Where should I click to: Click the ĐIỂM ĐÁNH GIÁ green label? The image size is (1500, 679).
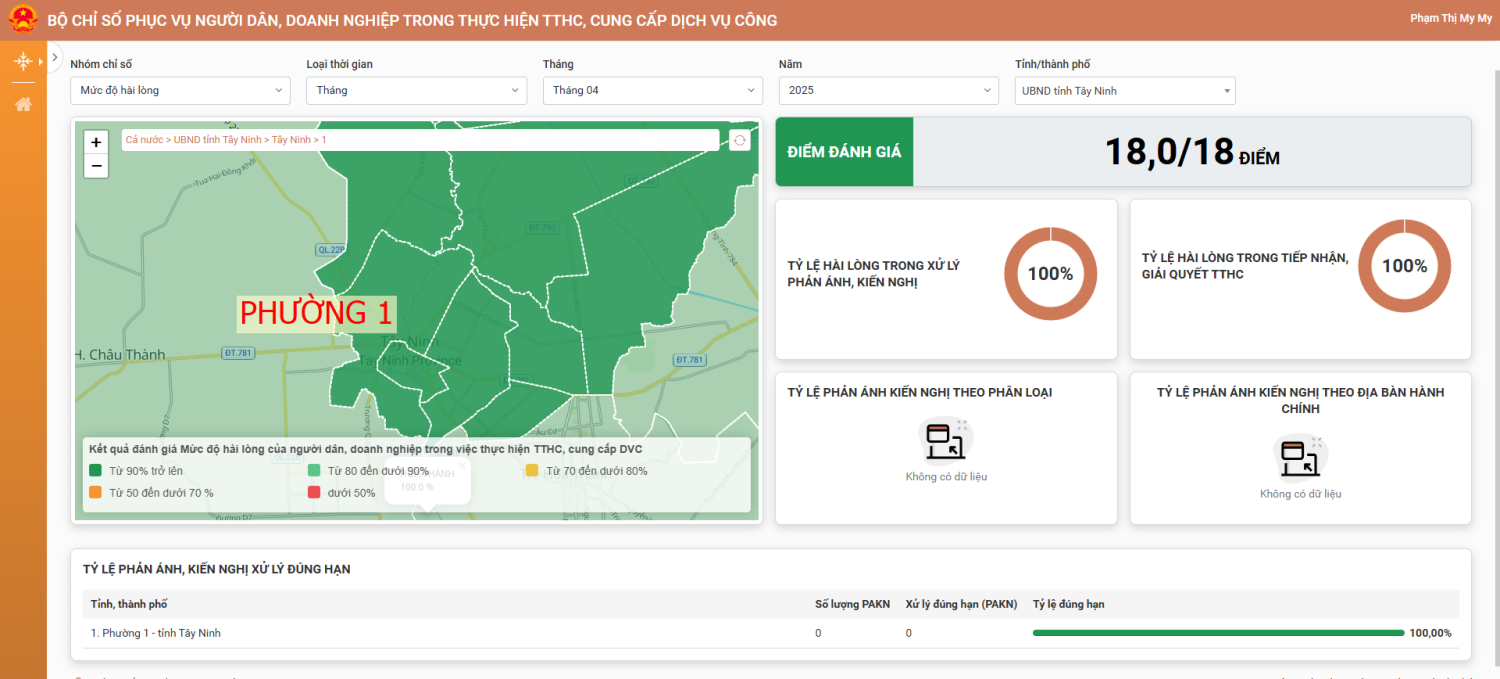[844, 152]
